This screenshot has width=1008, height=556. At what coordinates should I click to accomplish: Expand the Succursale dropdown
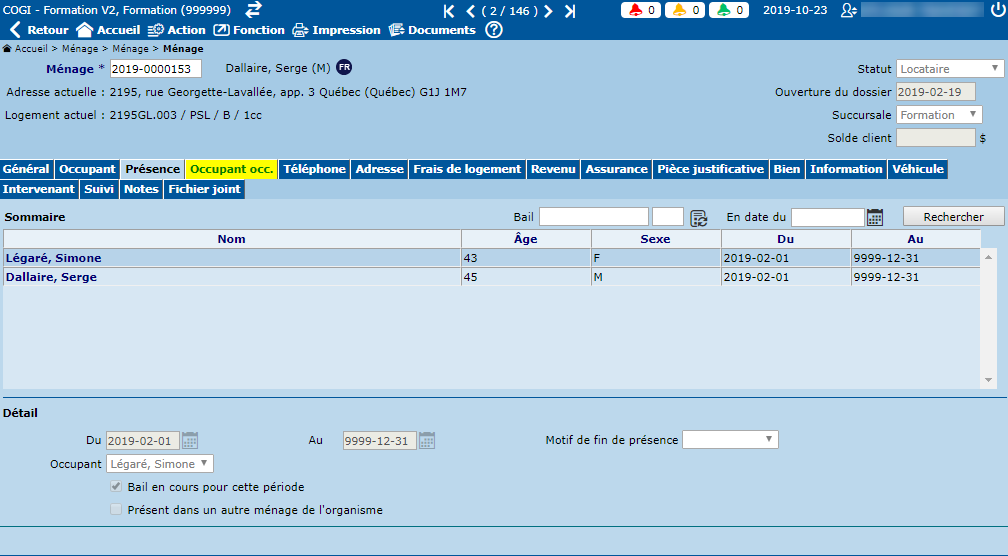click(x=939, y=115)
